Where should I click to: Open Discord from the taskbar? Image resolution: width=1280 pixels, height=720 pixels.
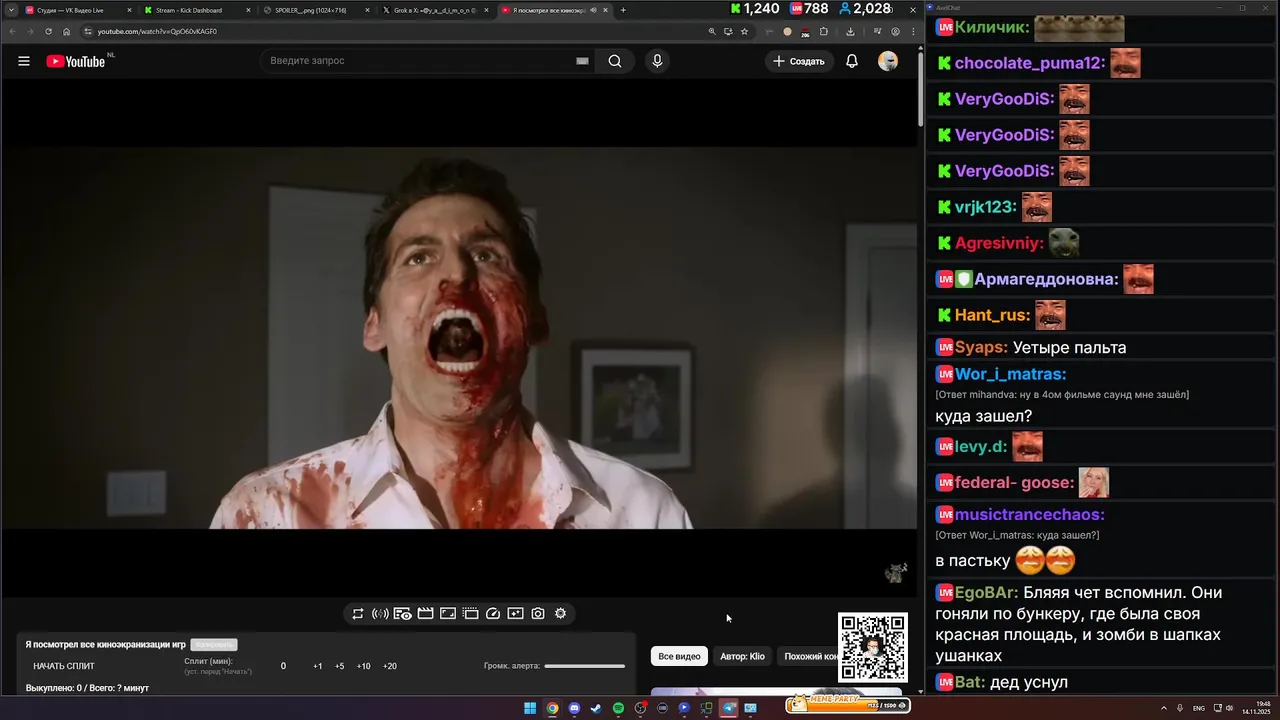pyautogui.click(x=574, y=708)
